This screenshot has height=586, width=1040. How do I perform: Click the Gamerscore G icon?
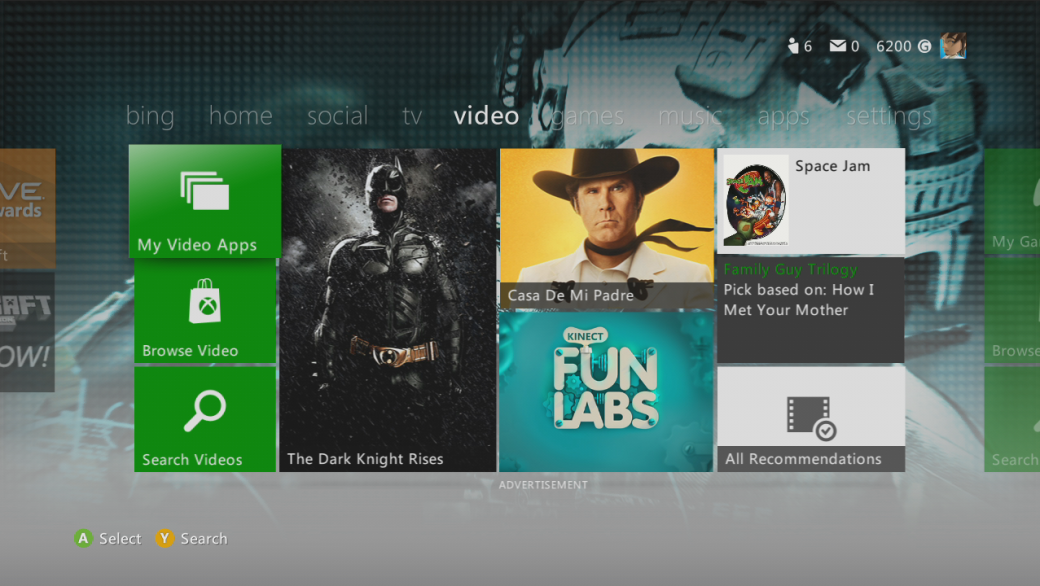(x=925, y=46)
